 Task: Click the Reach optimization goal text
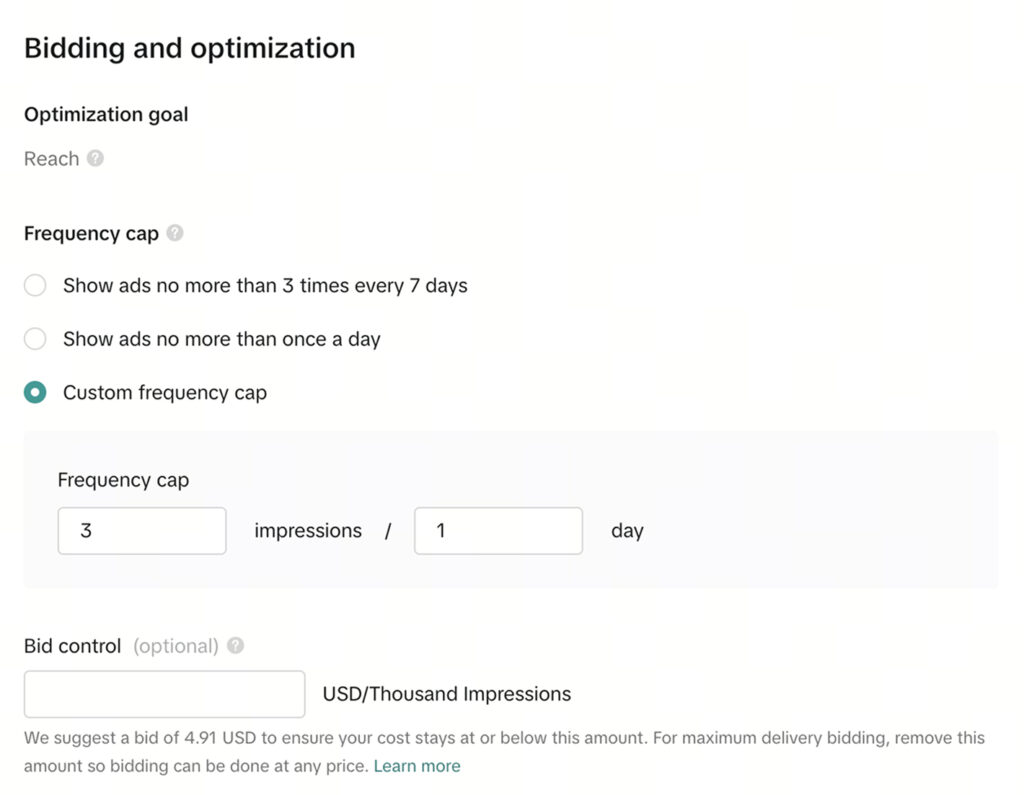[51, 159]
